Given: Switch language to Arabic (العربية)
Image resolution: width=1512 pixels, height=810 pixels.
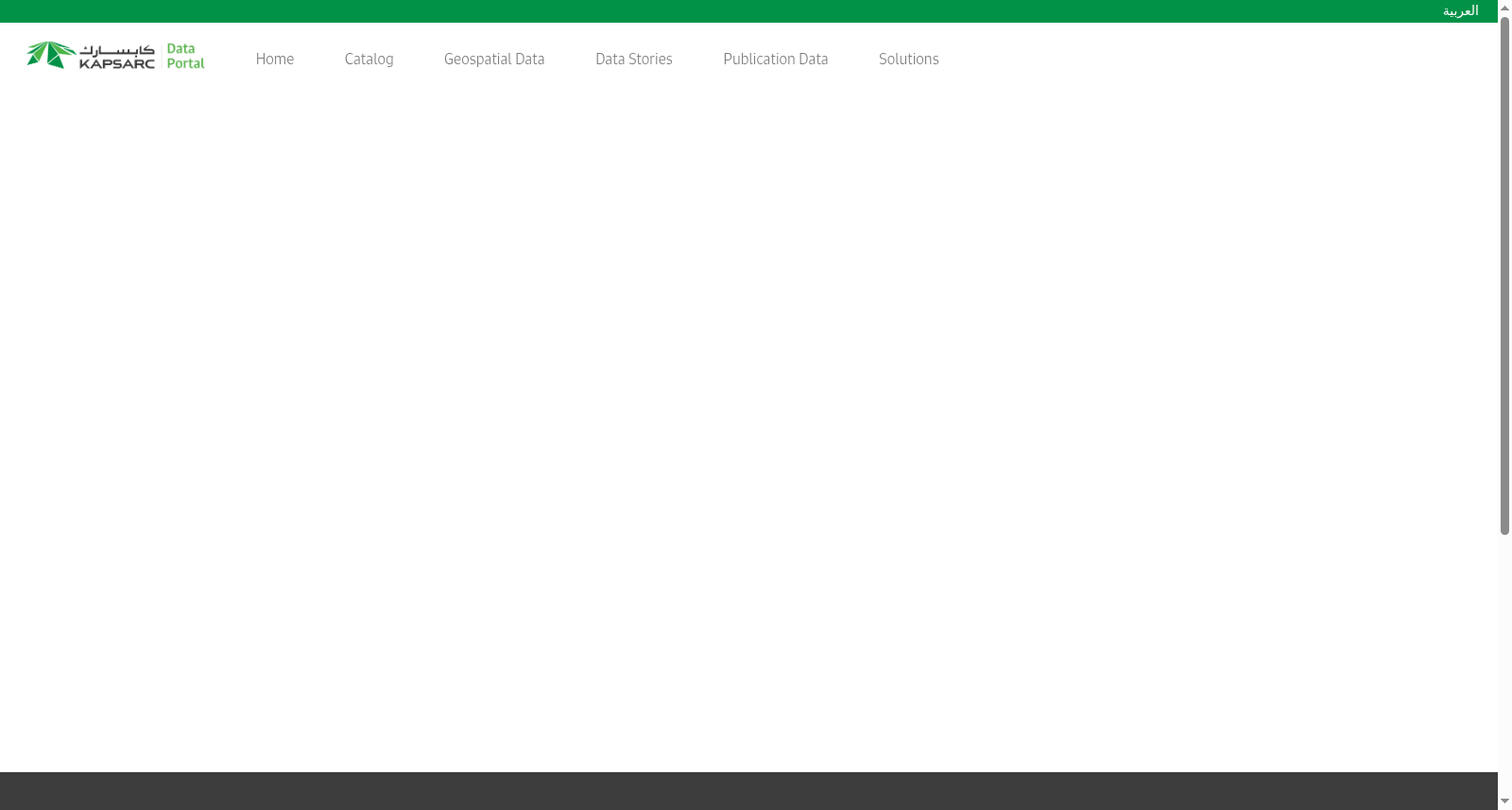Looking at the screenshot, I should pos(1460,10).
